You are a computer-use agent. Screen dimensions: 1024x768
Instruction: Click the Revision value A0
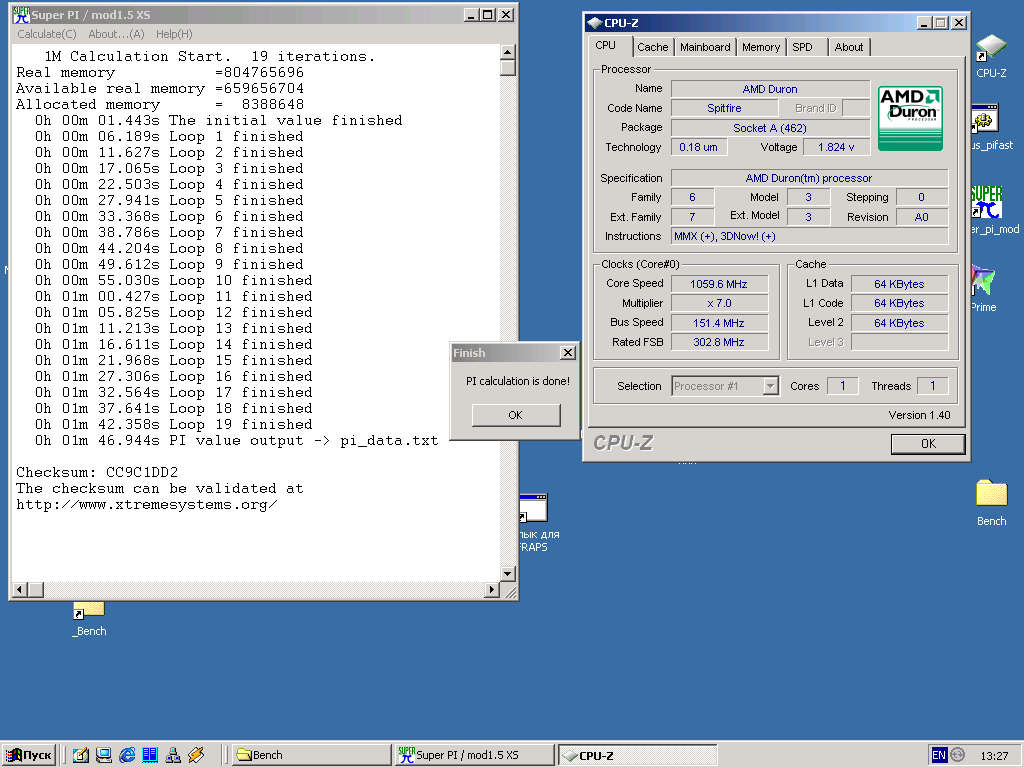(x=921, y=217)
